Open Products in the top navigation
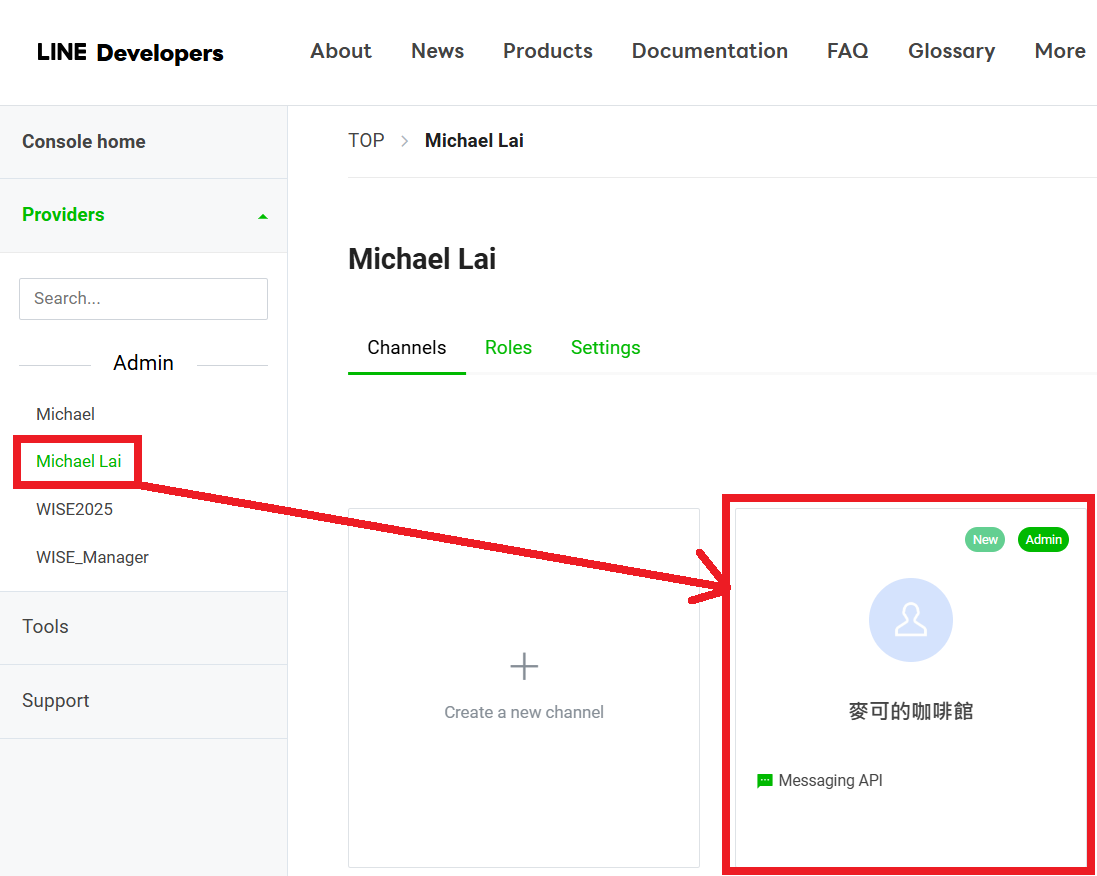Viewport: 1097px width, 876px height. [x=547, y=51]
